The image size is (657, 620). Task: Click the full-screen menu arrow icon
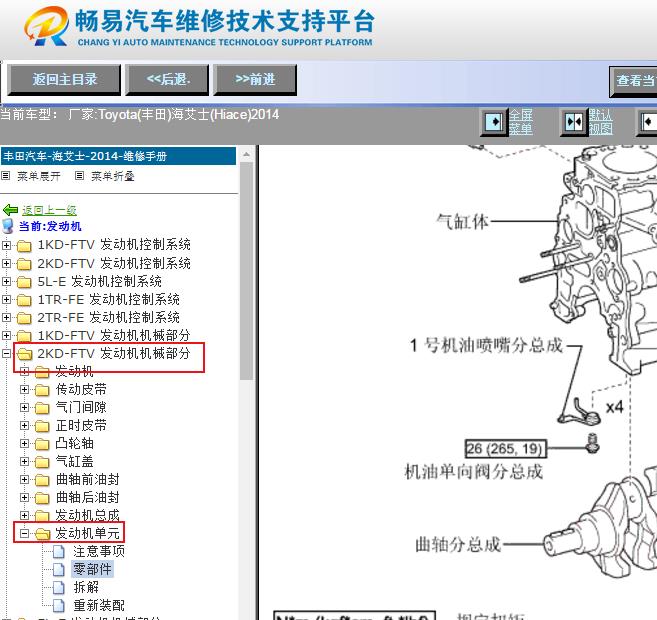[494, 122]
